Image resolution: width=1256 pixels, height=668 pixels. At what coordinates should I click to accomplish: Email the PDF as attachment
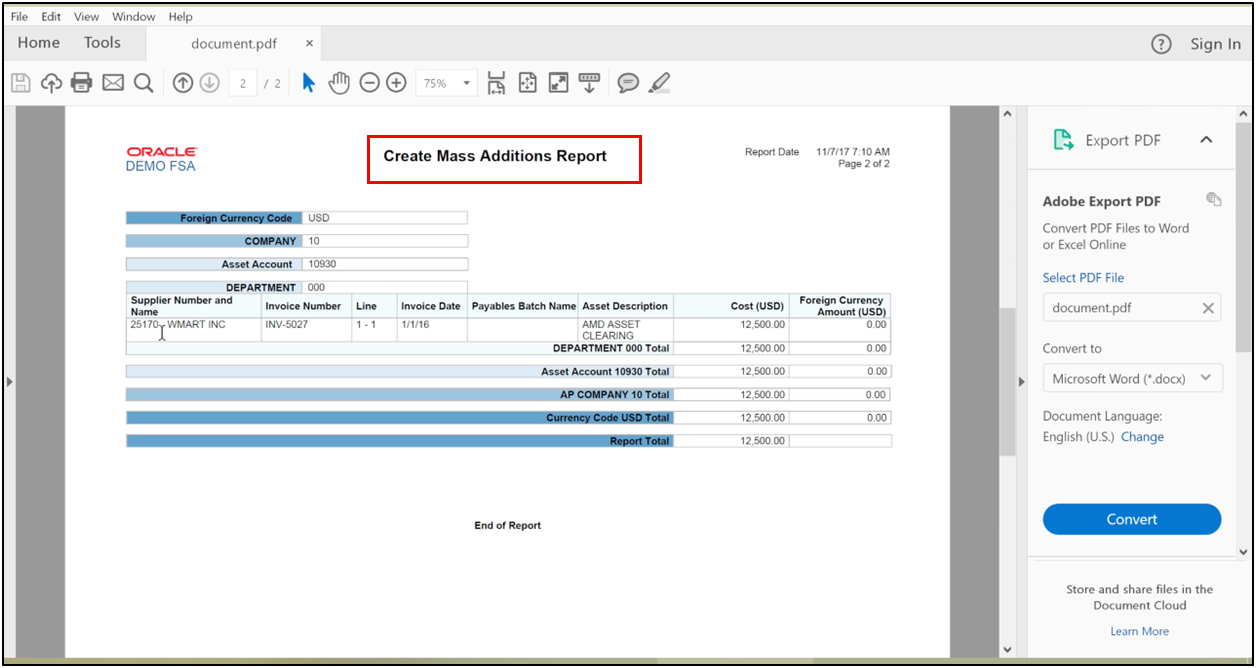point(112,82)
